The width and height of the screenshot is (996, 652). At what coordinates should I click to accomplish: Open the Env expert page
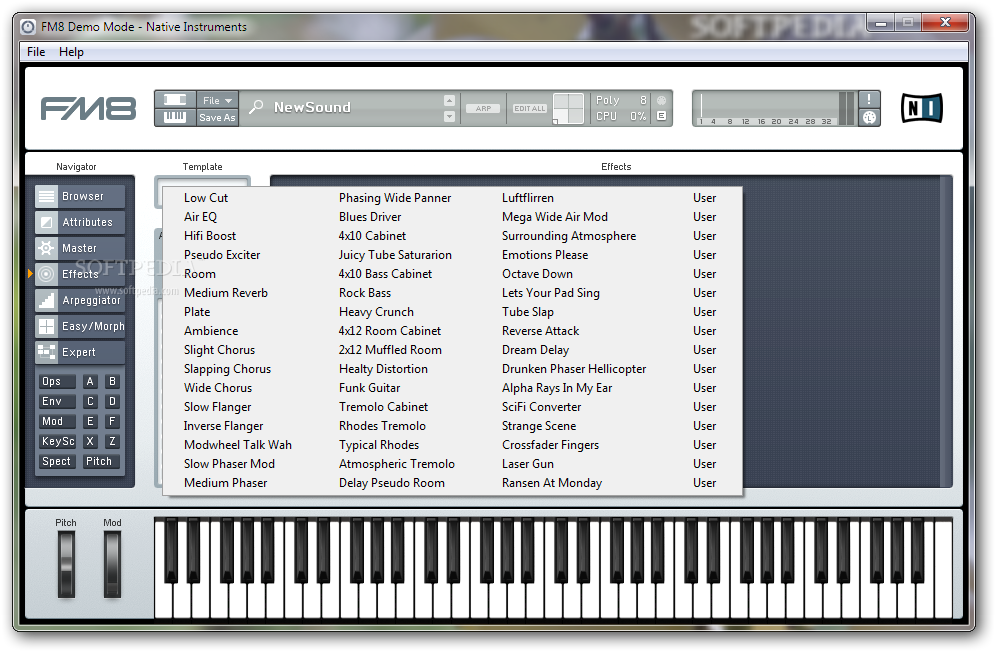coord(57,402)
